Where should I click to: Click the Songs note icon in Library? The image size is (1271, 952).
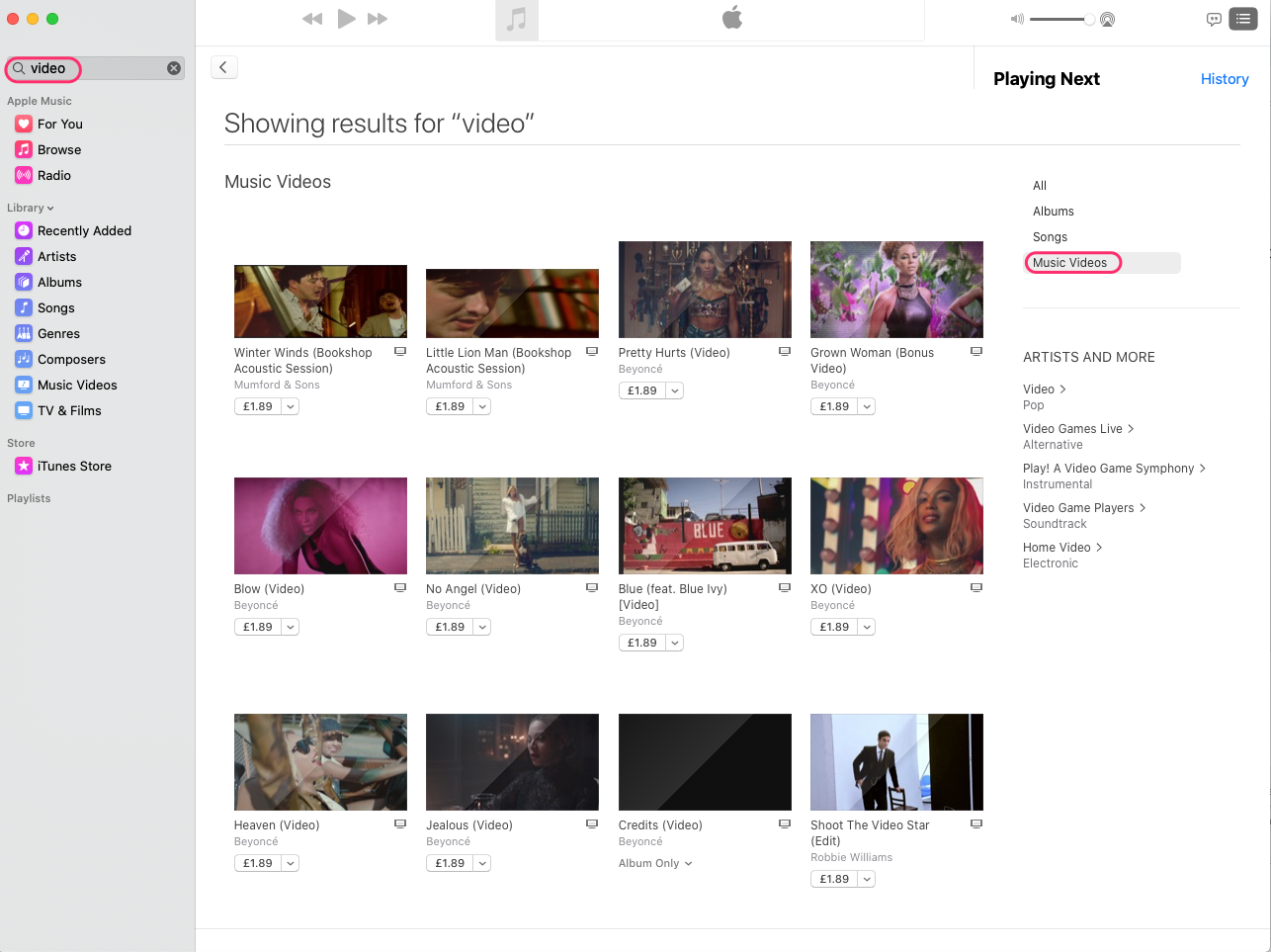[24, 307]
